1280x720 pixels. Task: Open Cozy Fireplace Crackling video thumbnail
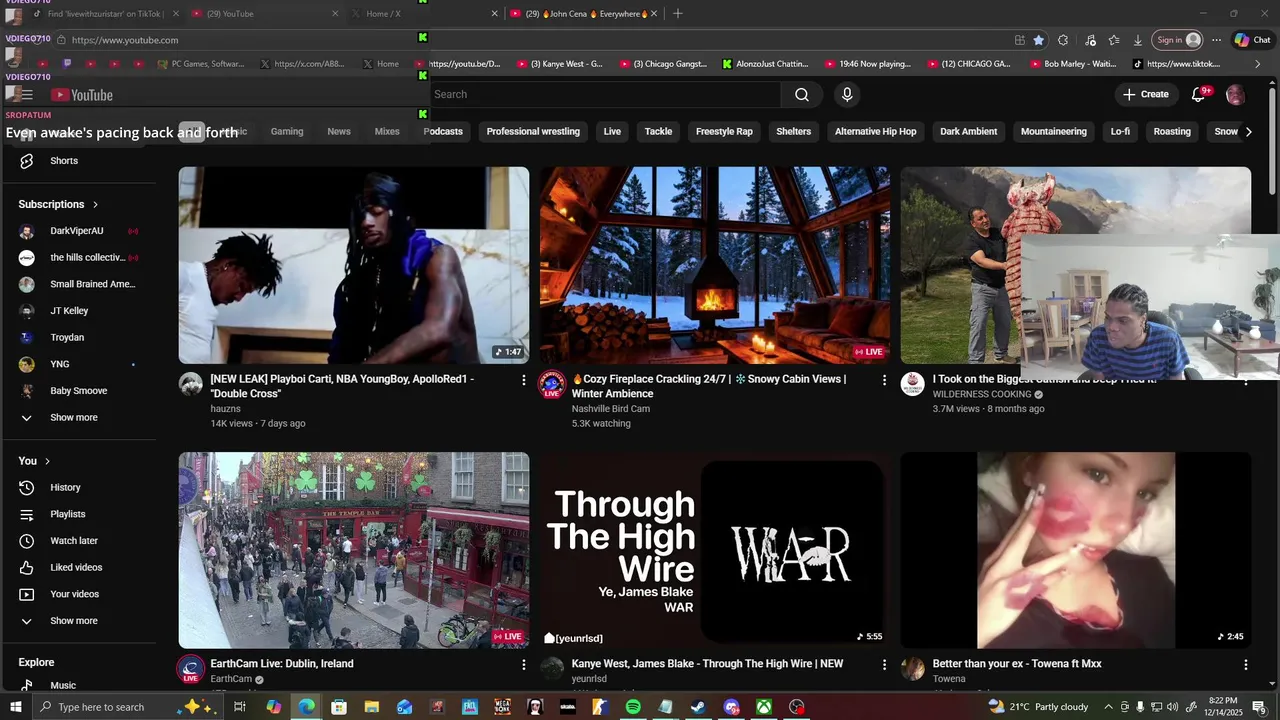(715, 265)
